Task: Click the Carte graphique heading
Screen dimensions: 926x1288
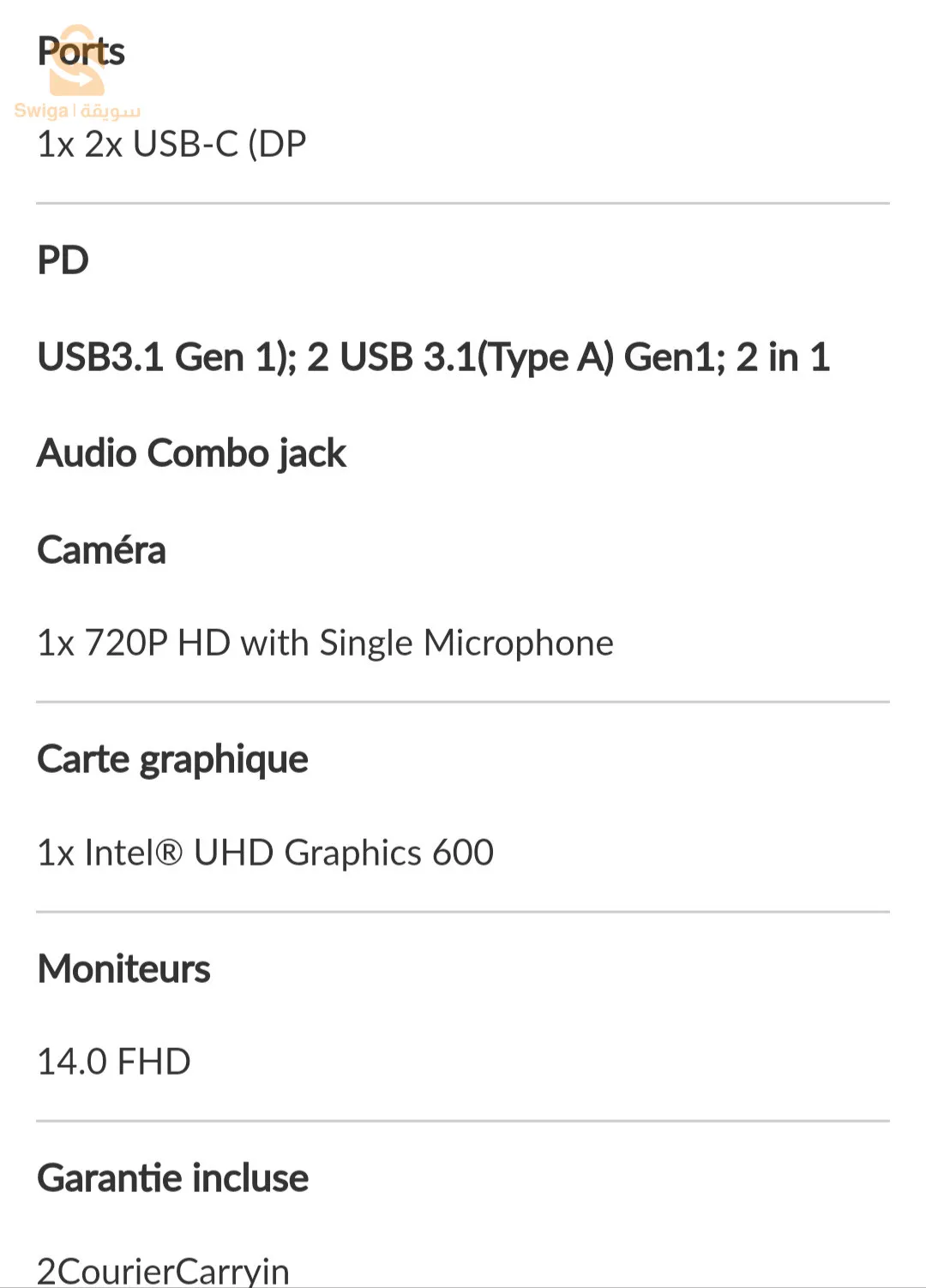Action: point(172,759)
